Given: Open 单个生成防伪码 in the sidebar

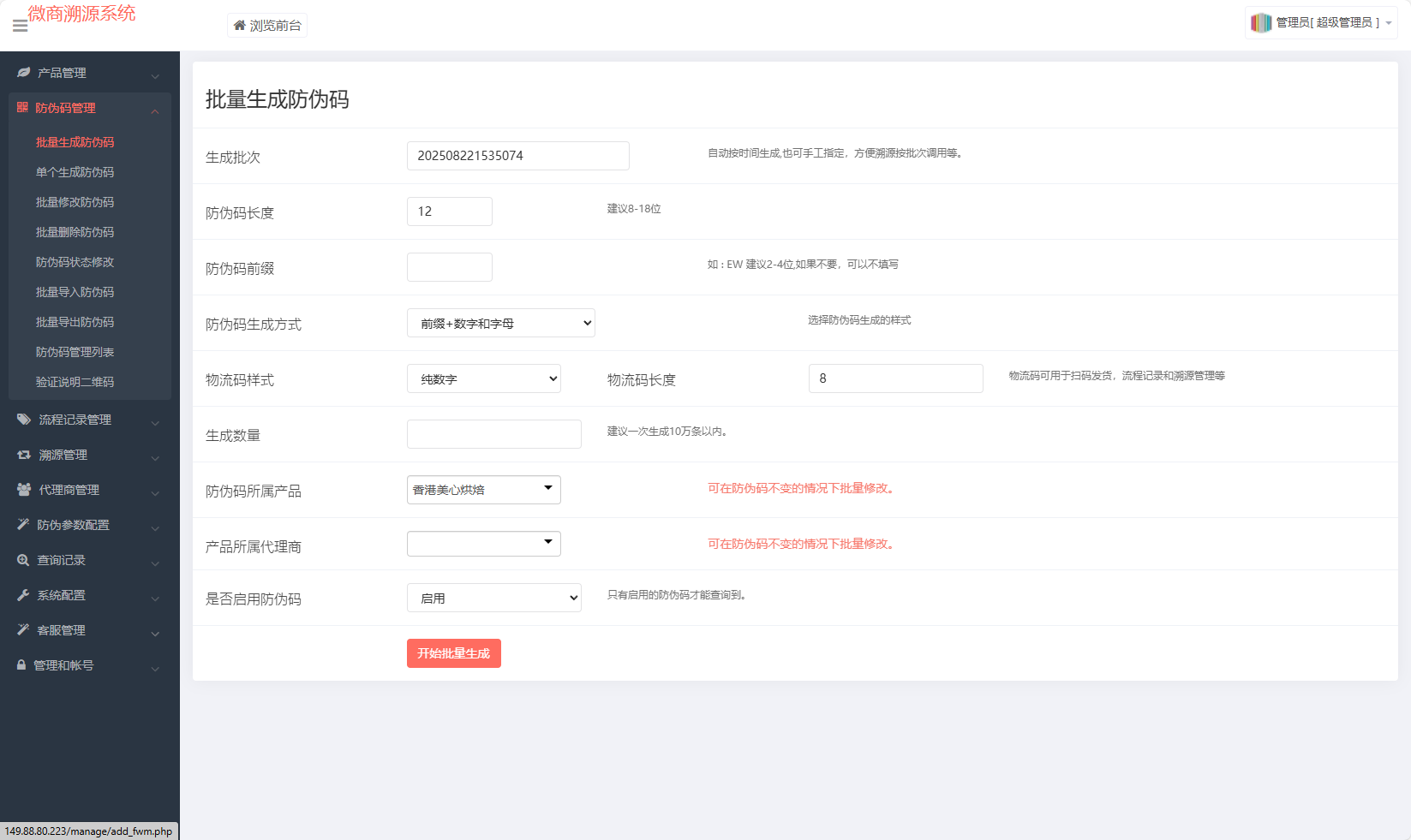Looking at the screenshot, I should click(x=75, y=172).
